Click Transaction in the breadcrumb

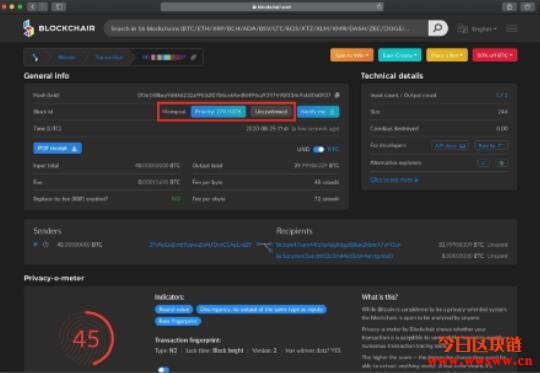(109, 57)
